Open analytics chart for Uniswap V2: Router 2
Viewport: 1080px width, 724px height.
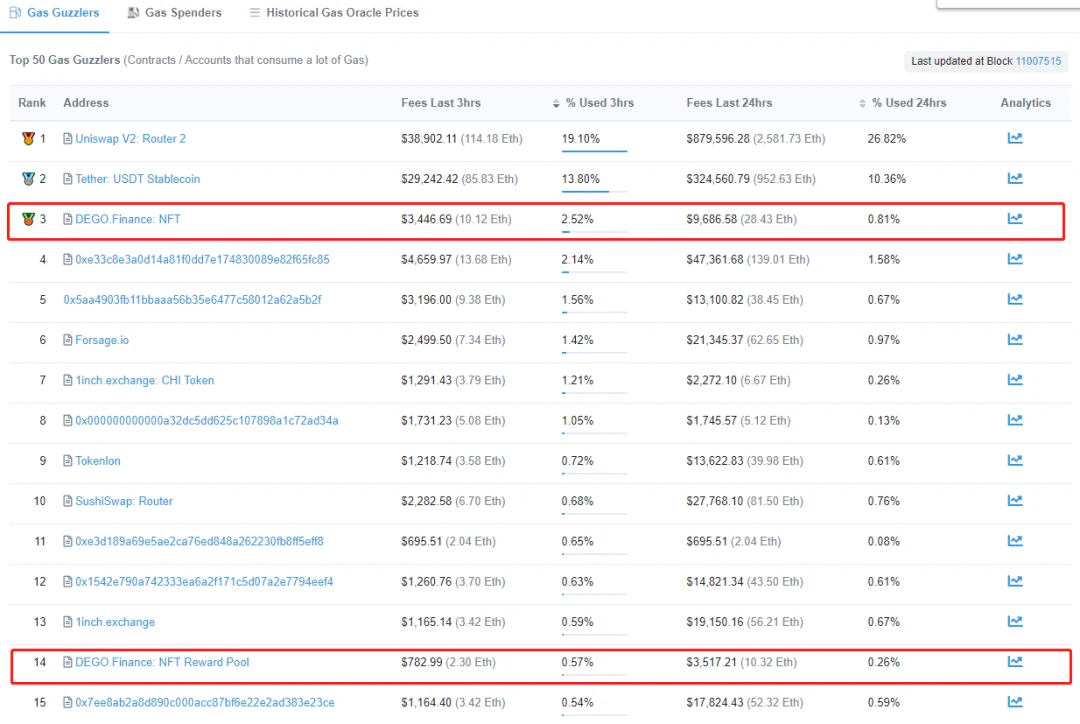[1015, 138]
